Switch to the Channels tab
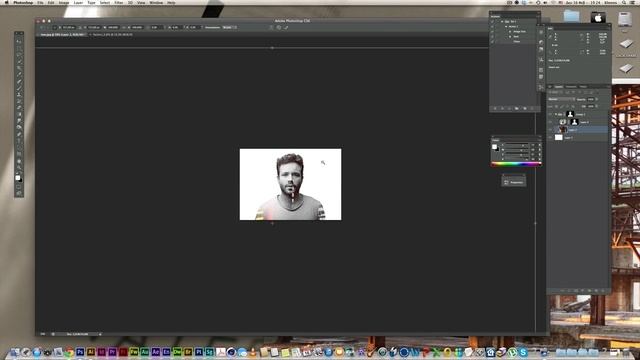 (x=571, y=87)
